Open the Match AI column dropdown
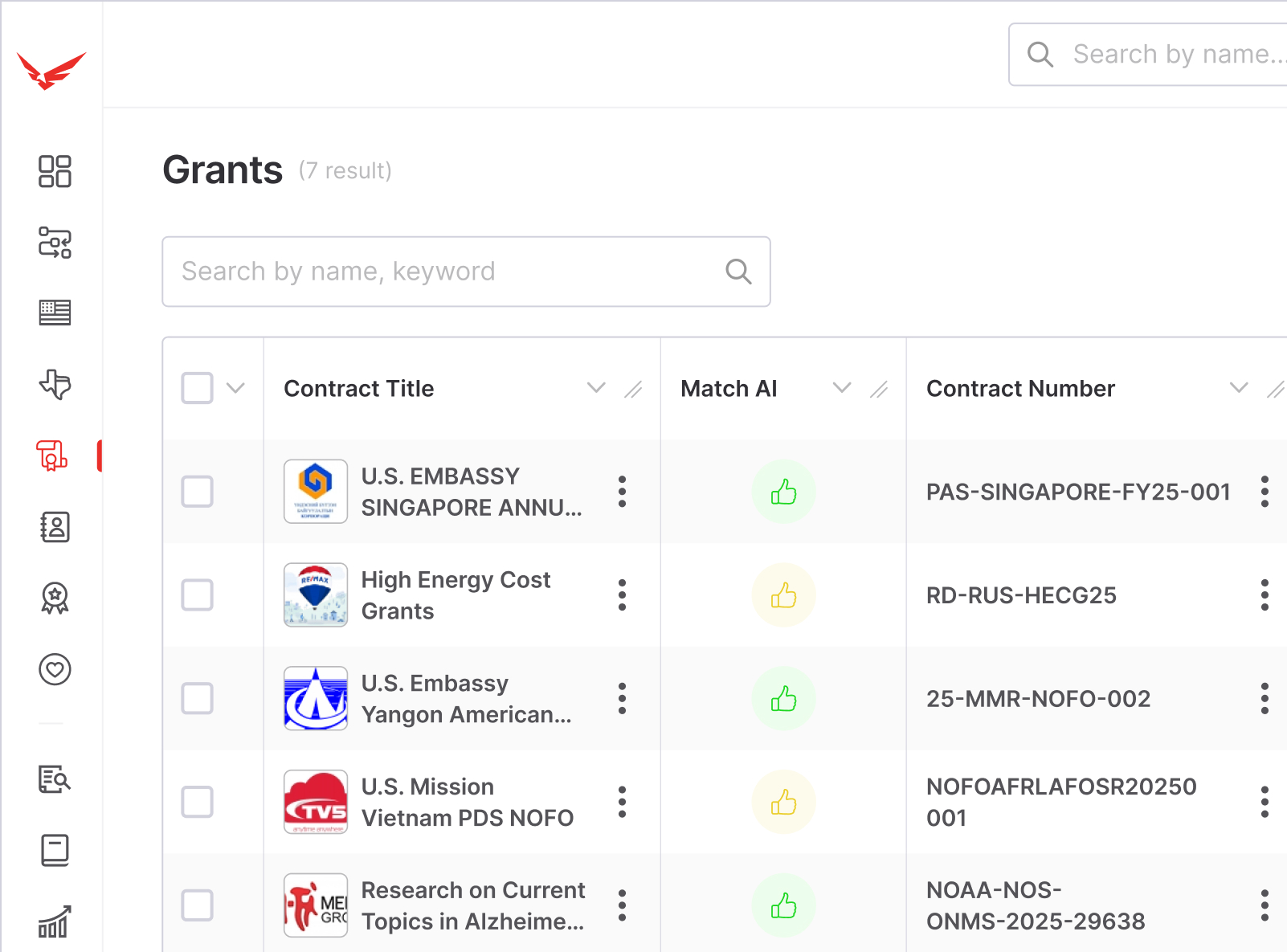Screen dimensions: 1287x952 841,388
